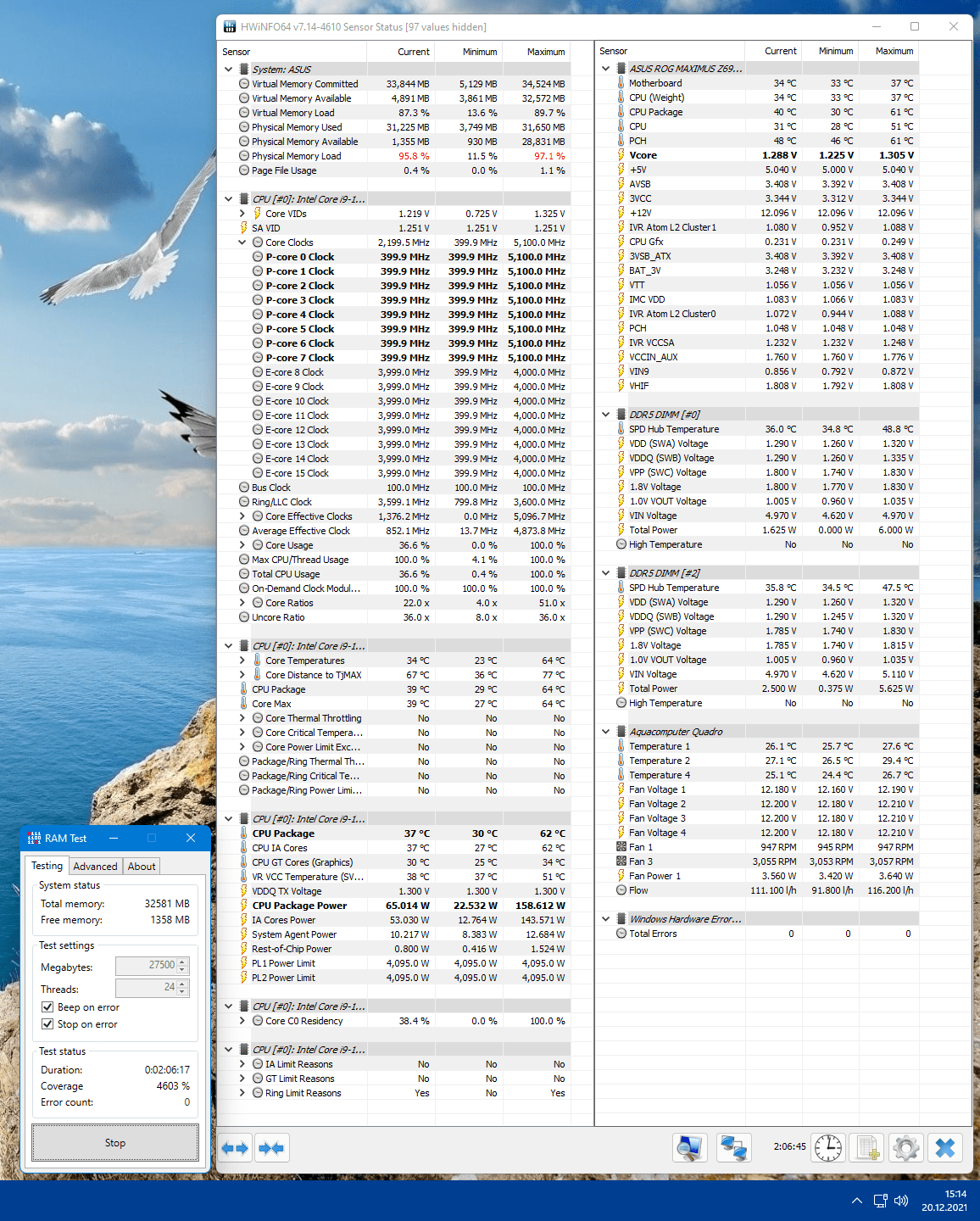Open HWiNFO sensor settings gear

point(905,1148)
